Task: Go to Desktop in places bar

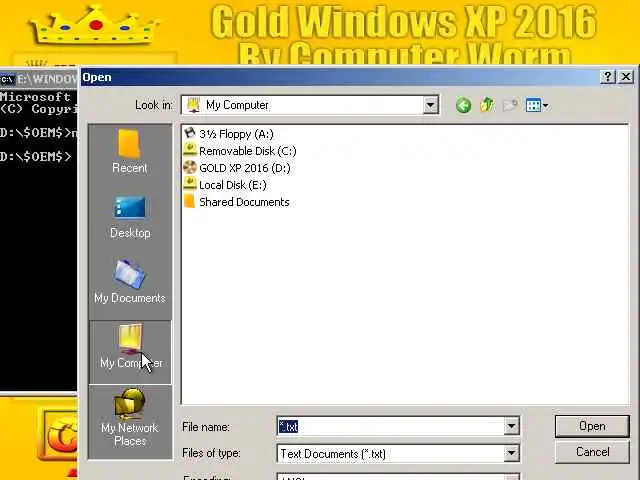Action: [x=130, y=217]
